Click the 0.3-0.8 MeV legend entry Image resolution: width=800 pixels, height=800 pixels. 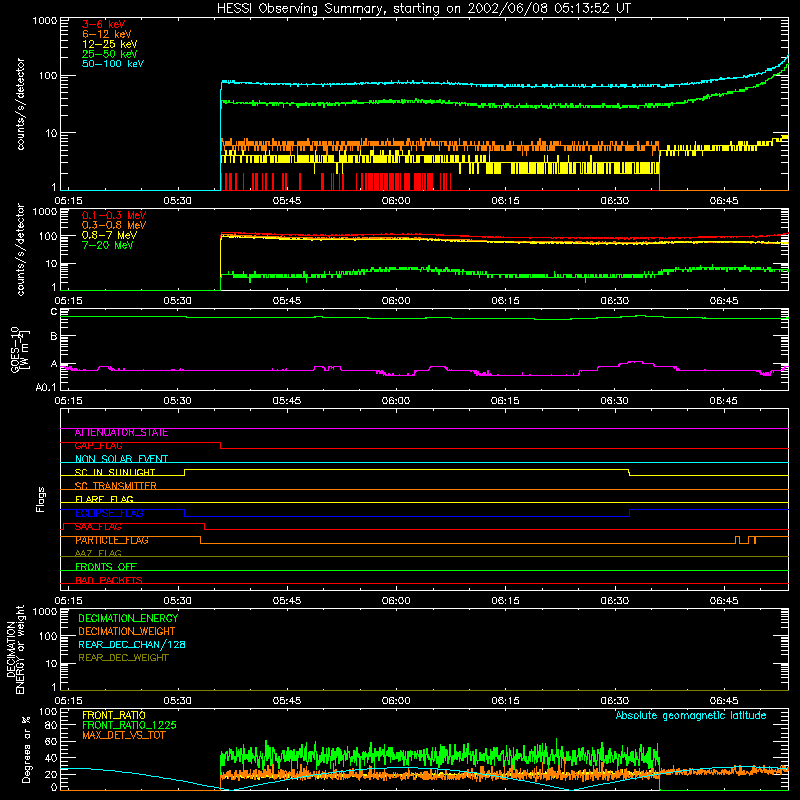(114, 225)
